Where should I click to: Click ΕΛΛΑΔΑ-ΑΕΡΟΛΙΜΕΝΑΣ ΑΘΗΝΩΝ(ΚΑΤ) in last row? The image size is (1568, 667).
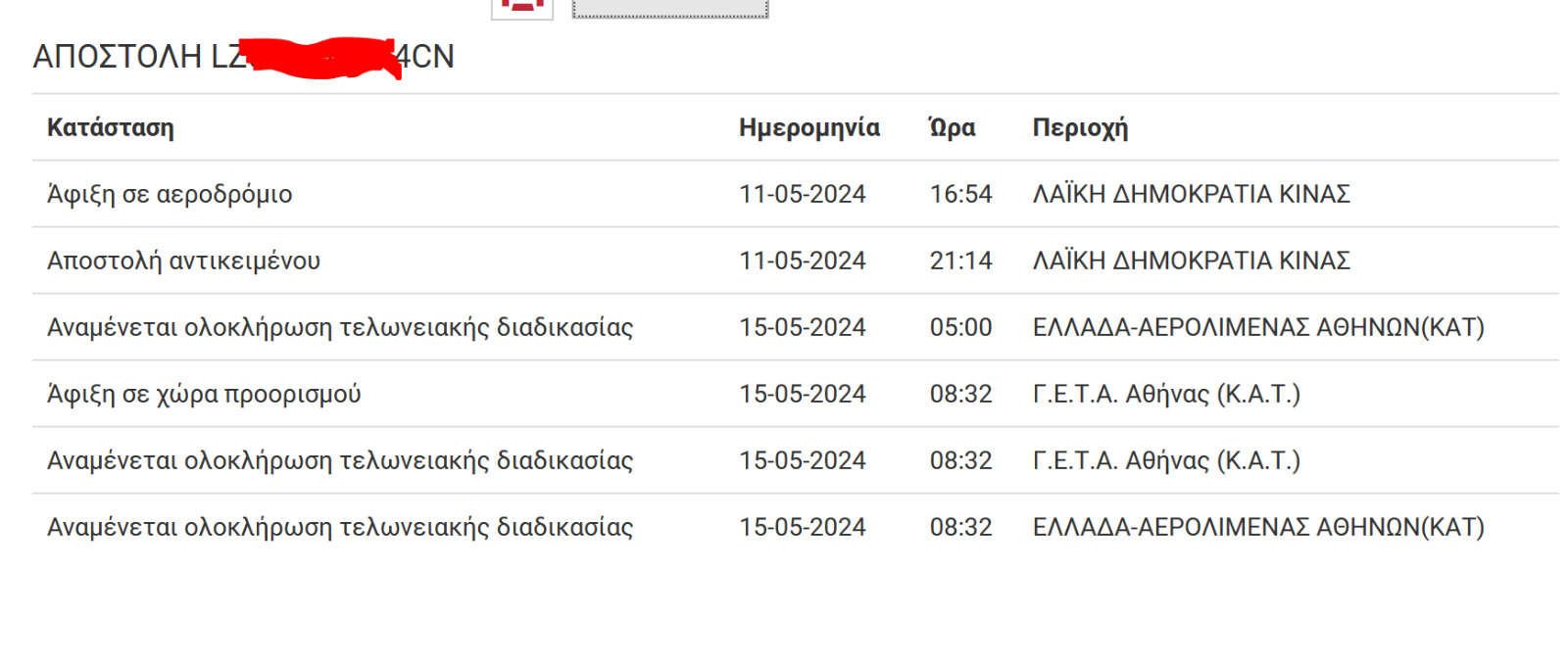(x=1258, y=527)
